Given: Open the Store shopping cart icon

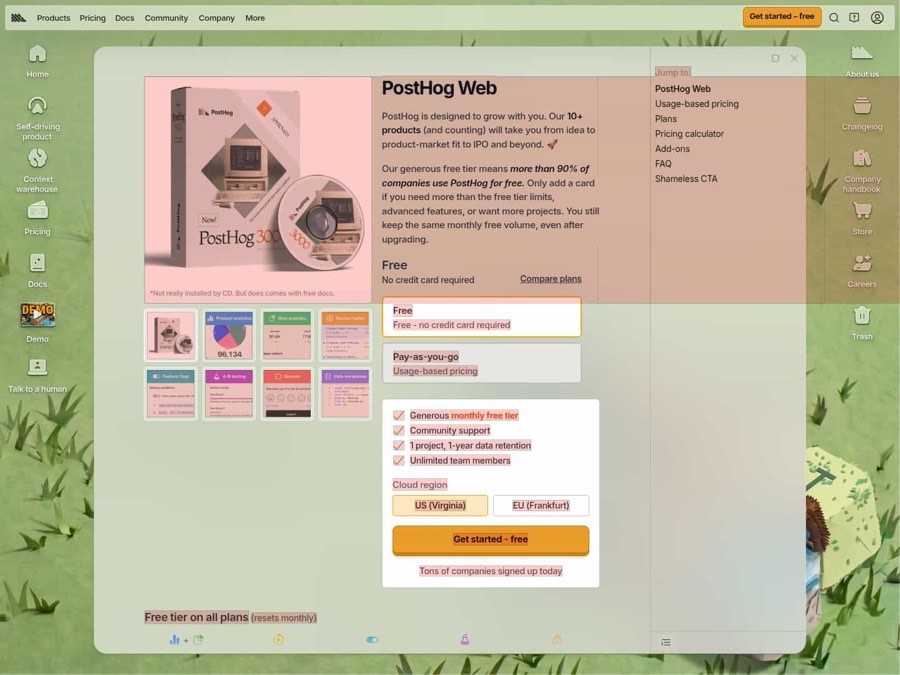Looking at the screenshot, I should point(862,218).
